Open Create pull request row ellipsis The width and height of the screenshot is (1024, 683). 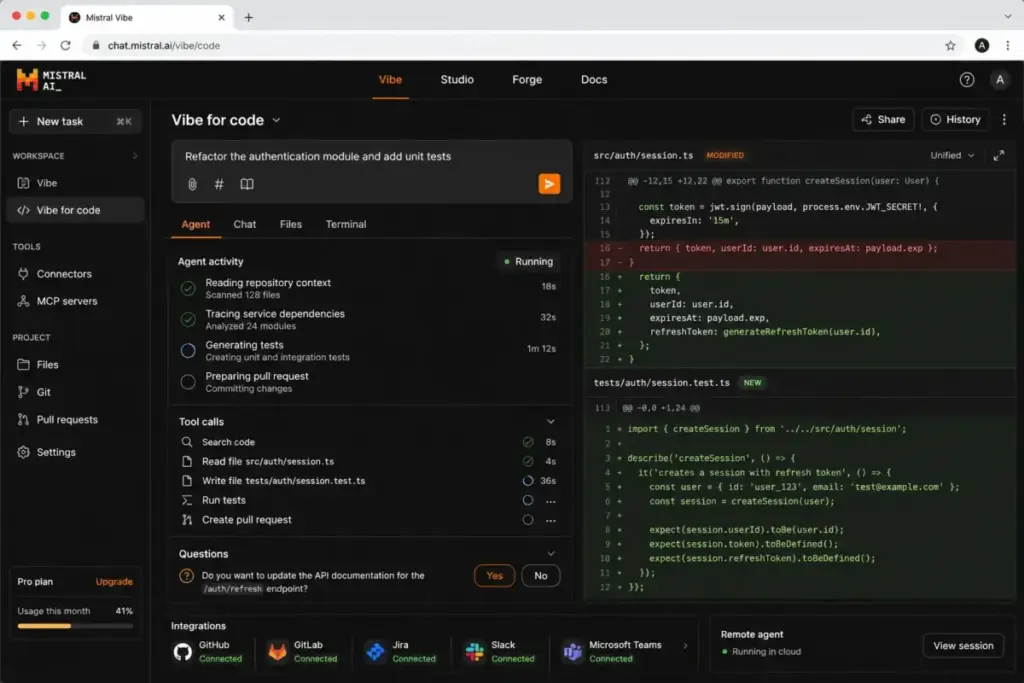pyautogui.click(x=551, y=520)
